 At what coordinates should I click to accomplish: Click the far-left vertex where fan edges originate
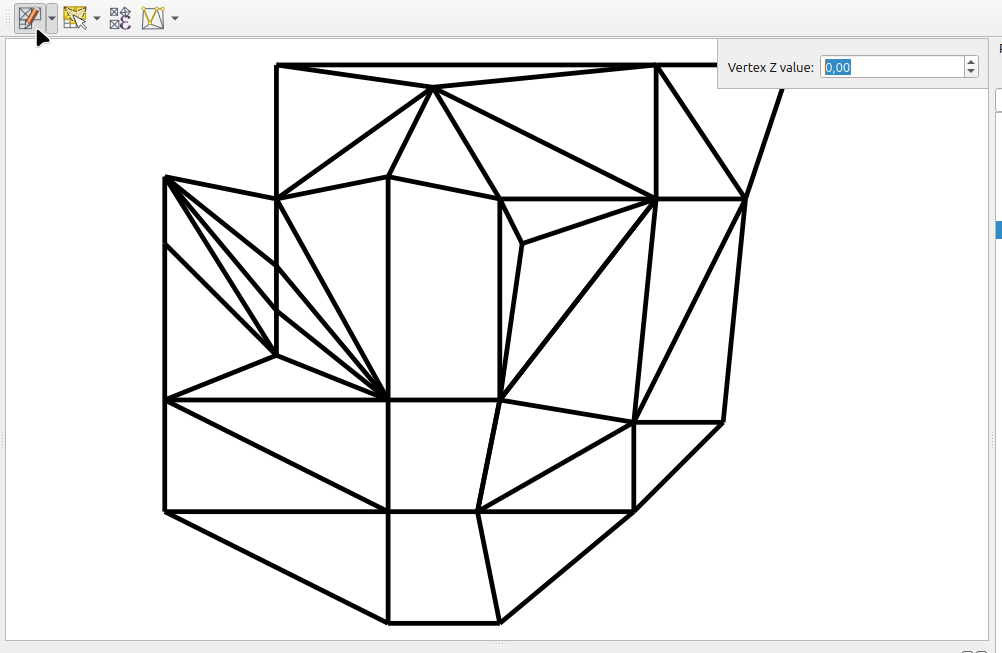[165, 178]
